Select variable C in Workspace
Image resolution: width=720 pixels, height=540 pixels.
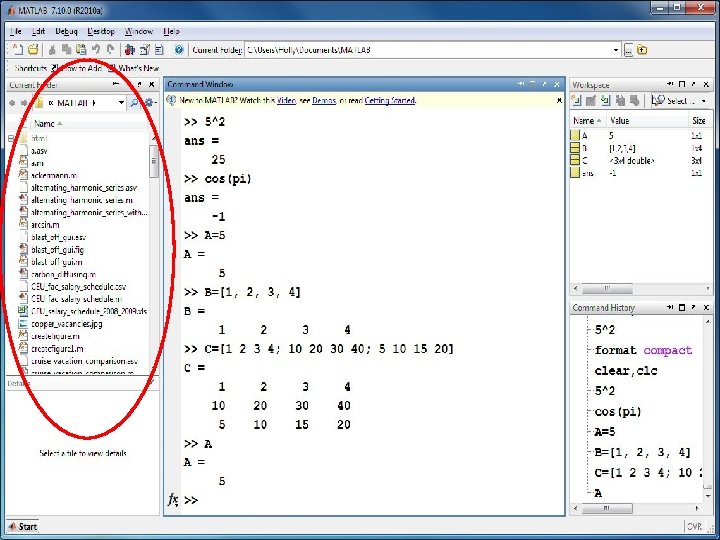coord(641,160)
